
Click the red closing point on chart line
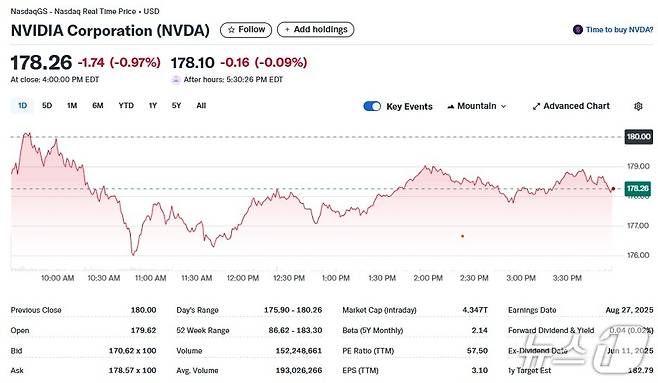point(613,189)
